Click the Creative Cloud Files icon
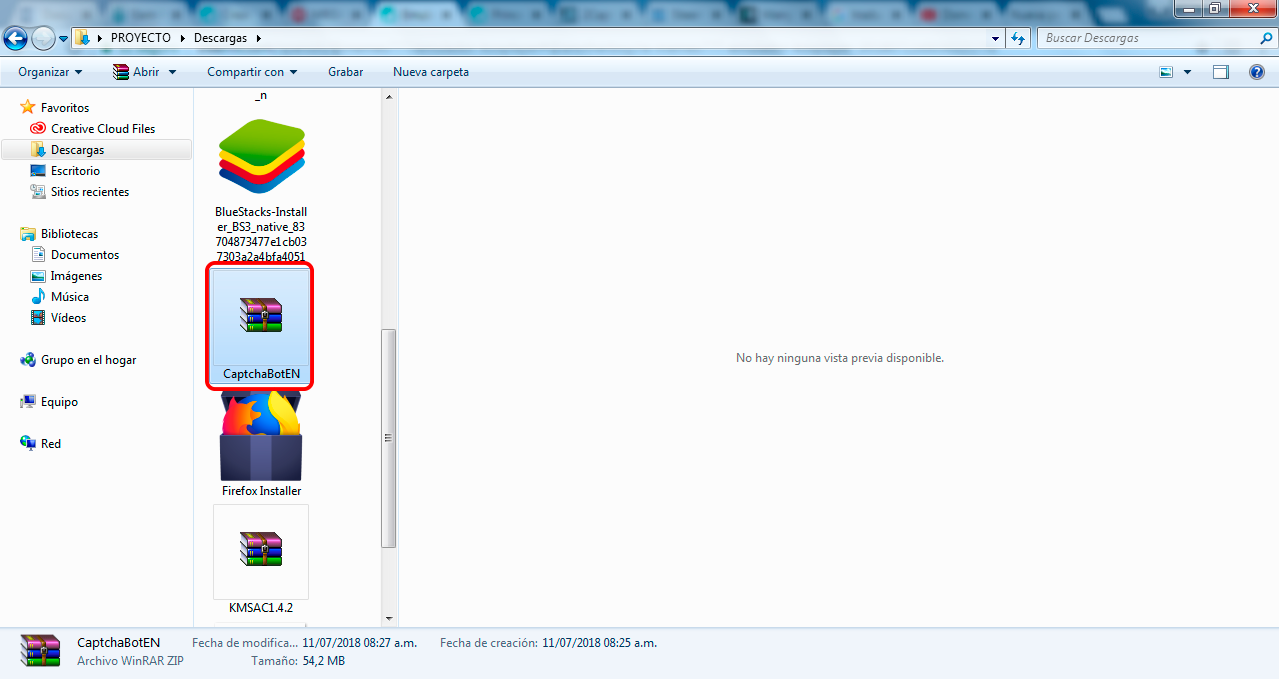Viewport: 1279px width, 679px height. [38, 128]
